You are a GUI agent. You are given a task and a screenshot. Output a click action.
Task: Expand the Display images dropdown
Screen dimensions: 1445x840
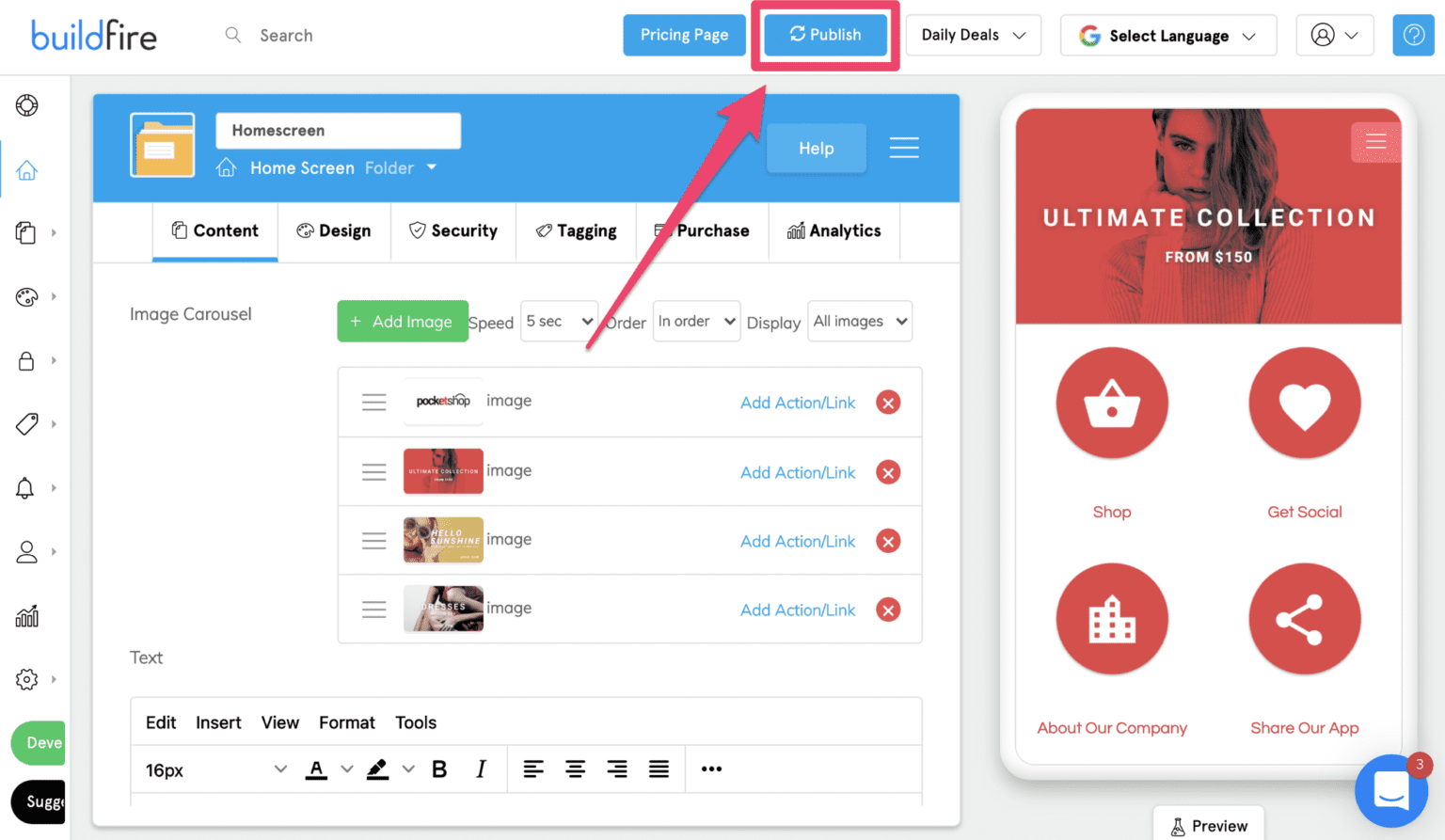click(859, 321)
